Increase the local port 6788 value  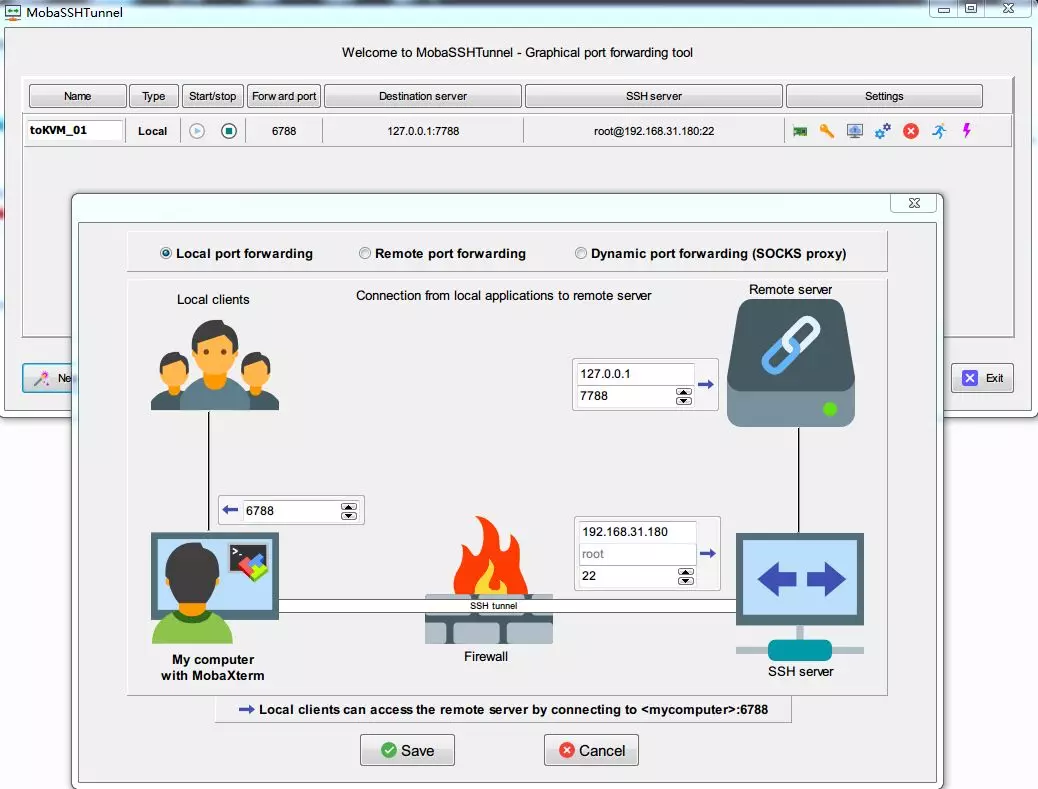pos(349,506)
